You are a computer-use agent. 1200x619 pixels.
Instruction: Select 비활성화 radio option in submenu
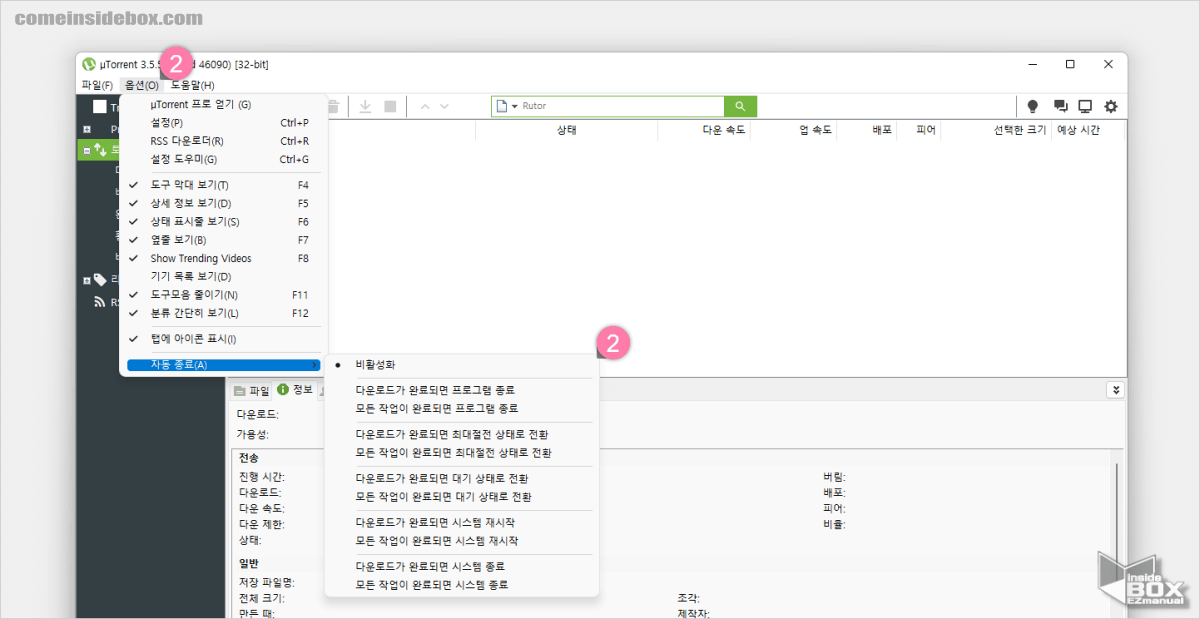pyautogui.click(x=462, y=365)
